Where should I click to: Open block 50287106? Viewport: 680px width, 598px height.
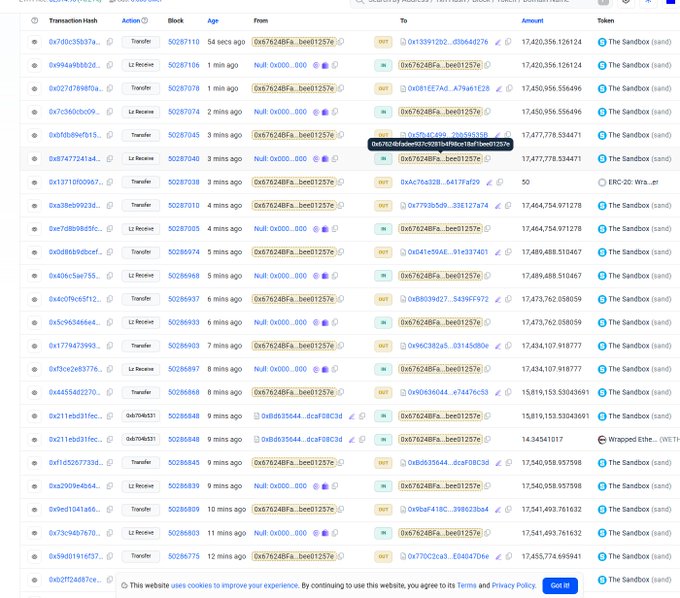pyautogui.click(x=183, y=65)
